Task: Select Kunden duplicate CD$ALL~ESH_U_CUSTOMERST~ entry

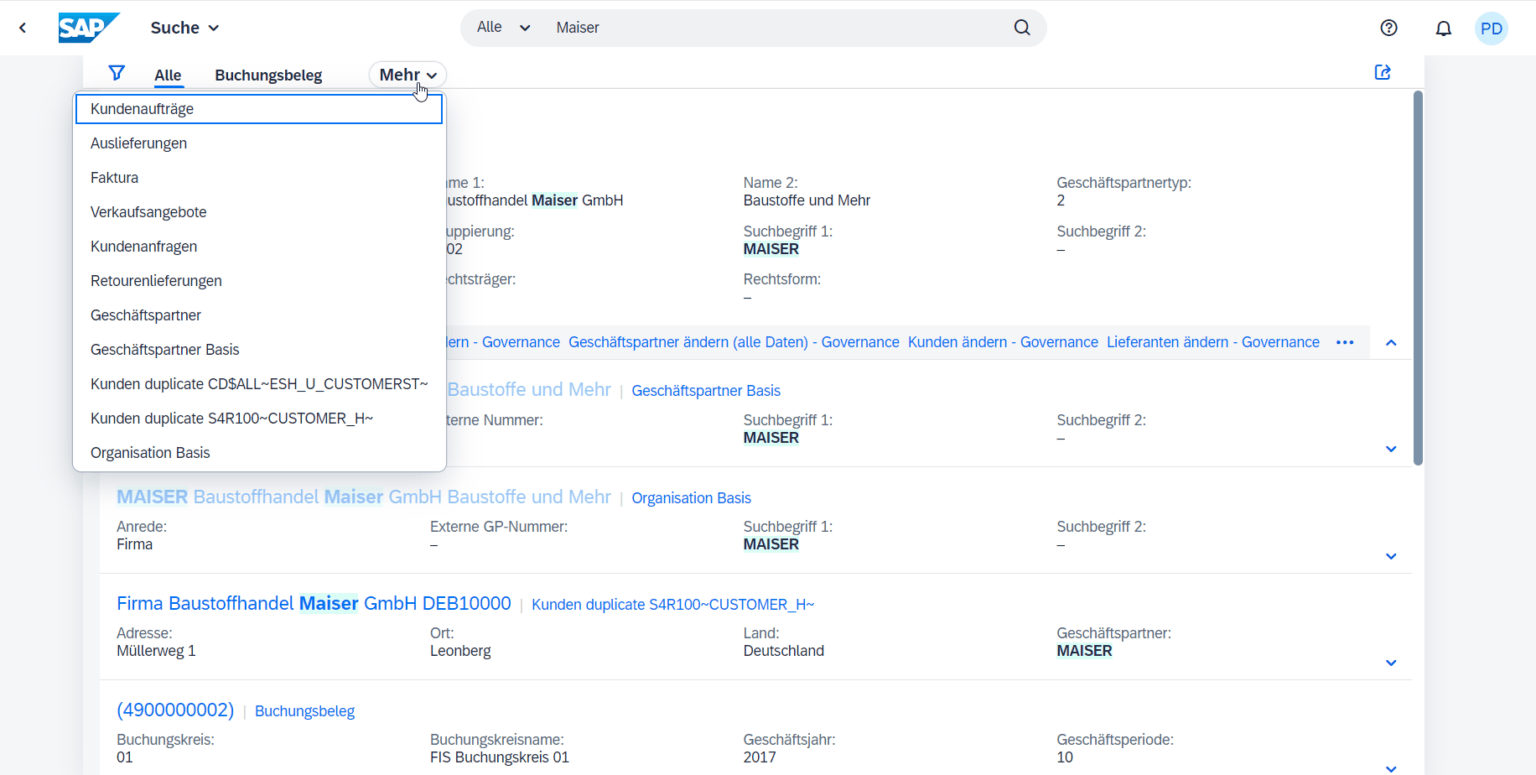Action: pos(259,384)
